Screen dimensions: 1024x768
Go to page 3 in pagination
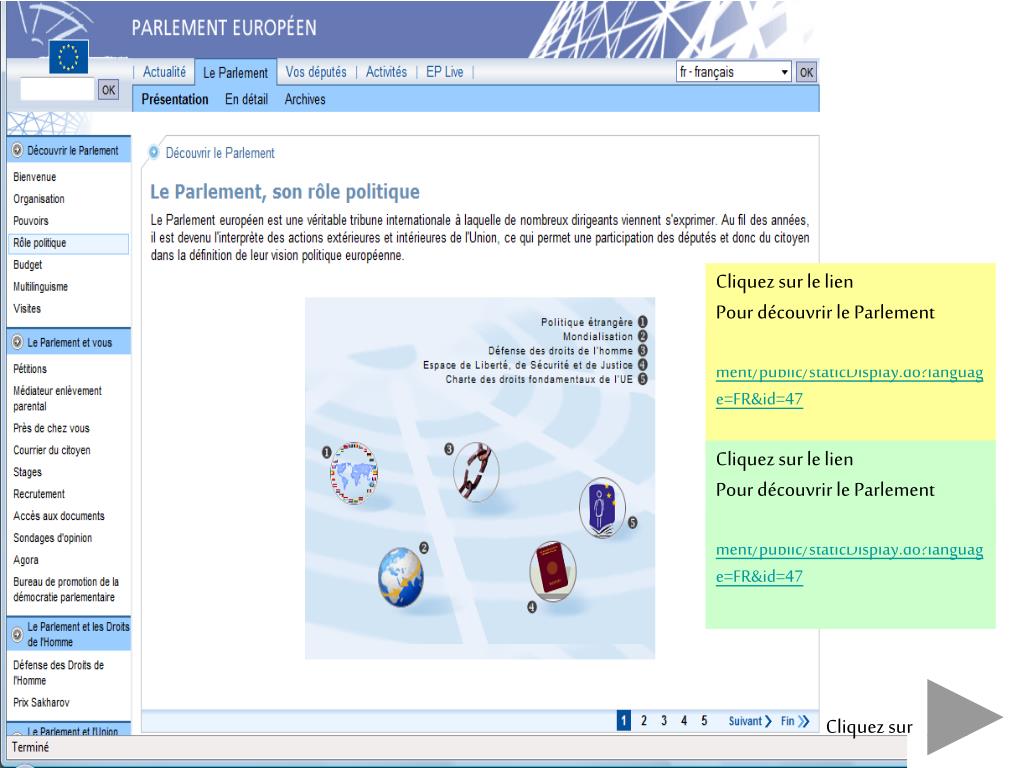point(664,720)
